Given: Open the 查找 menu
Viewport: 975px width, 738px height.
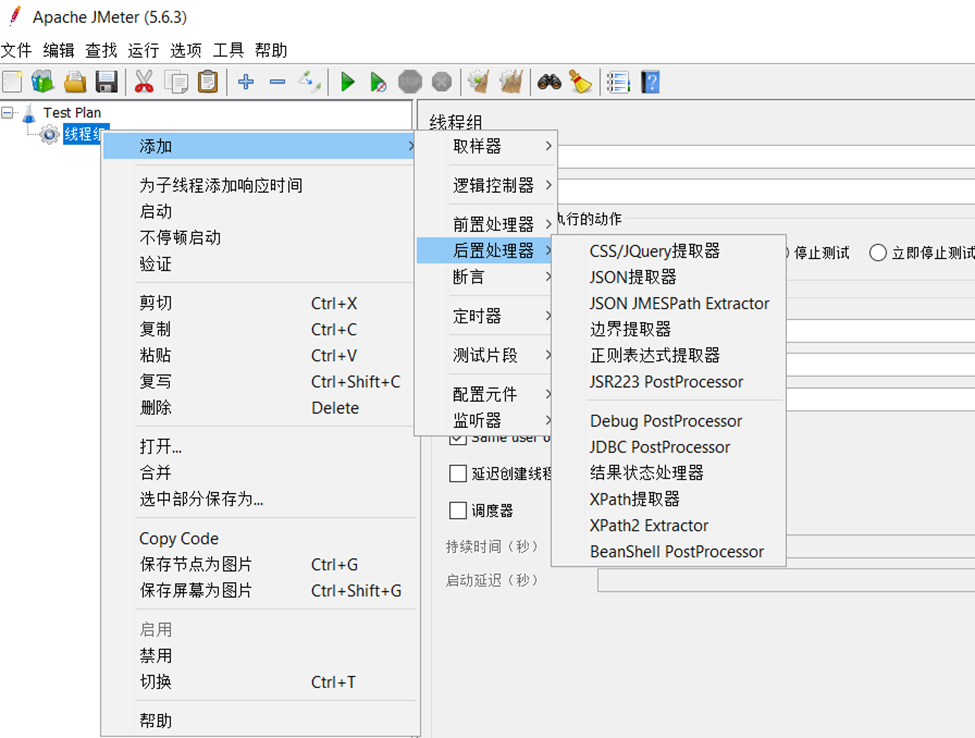Looking at the screenshot, I should (x=101, y=50).
